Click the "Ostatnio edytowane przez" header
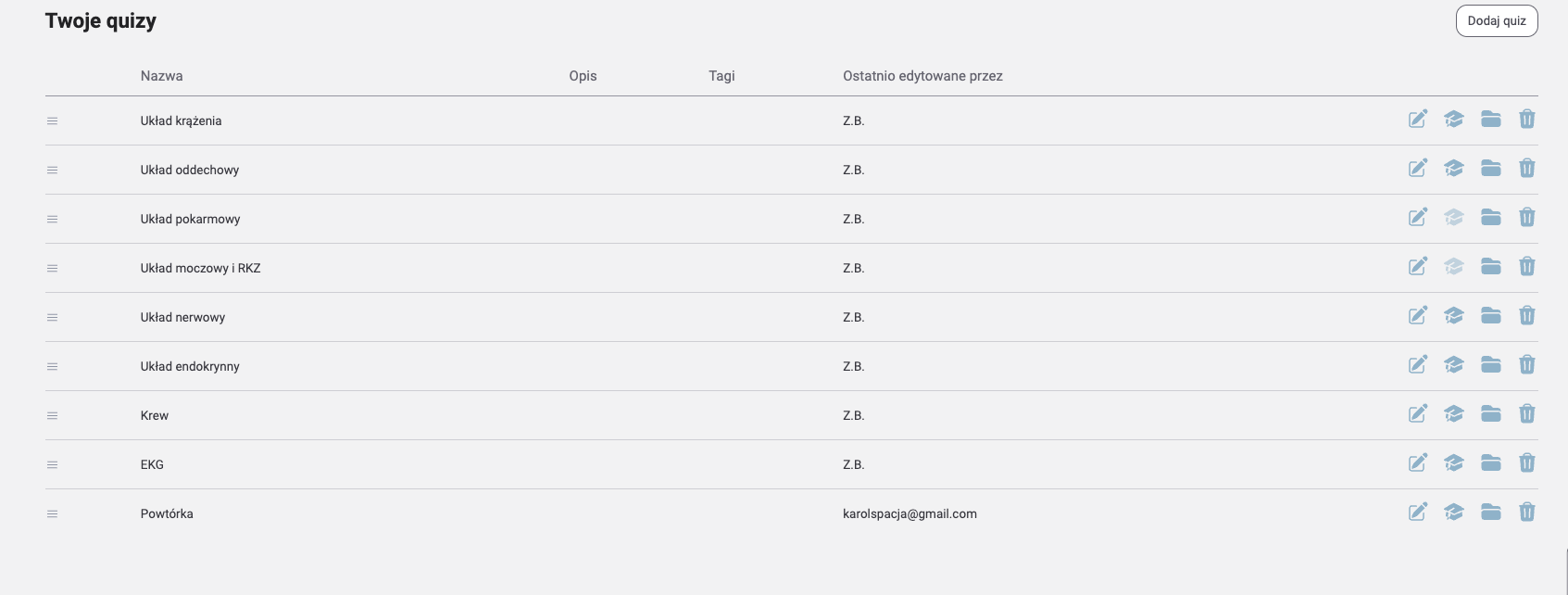 point(922,76)
